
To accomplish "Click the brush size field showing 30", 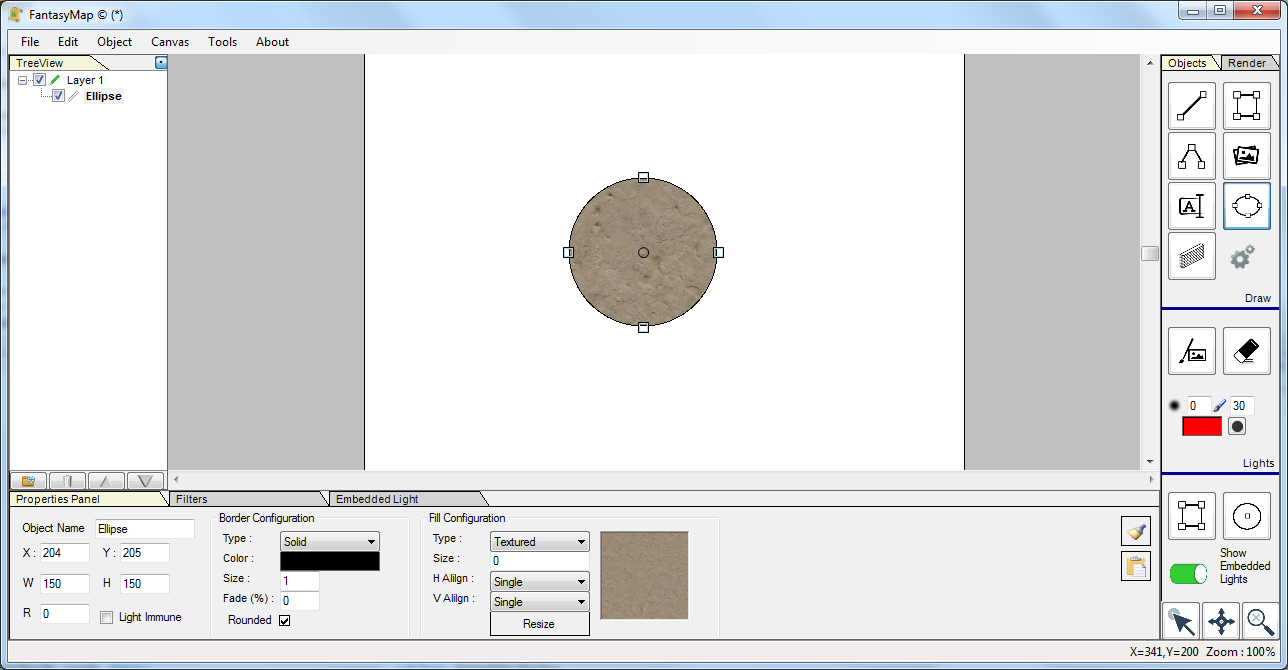I will (x=1242, y=405).
